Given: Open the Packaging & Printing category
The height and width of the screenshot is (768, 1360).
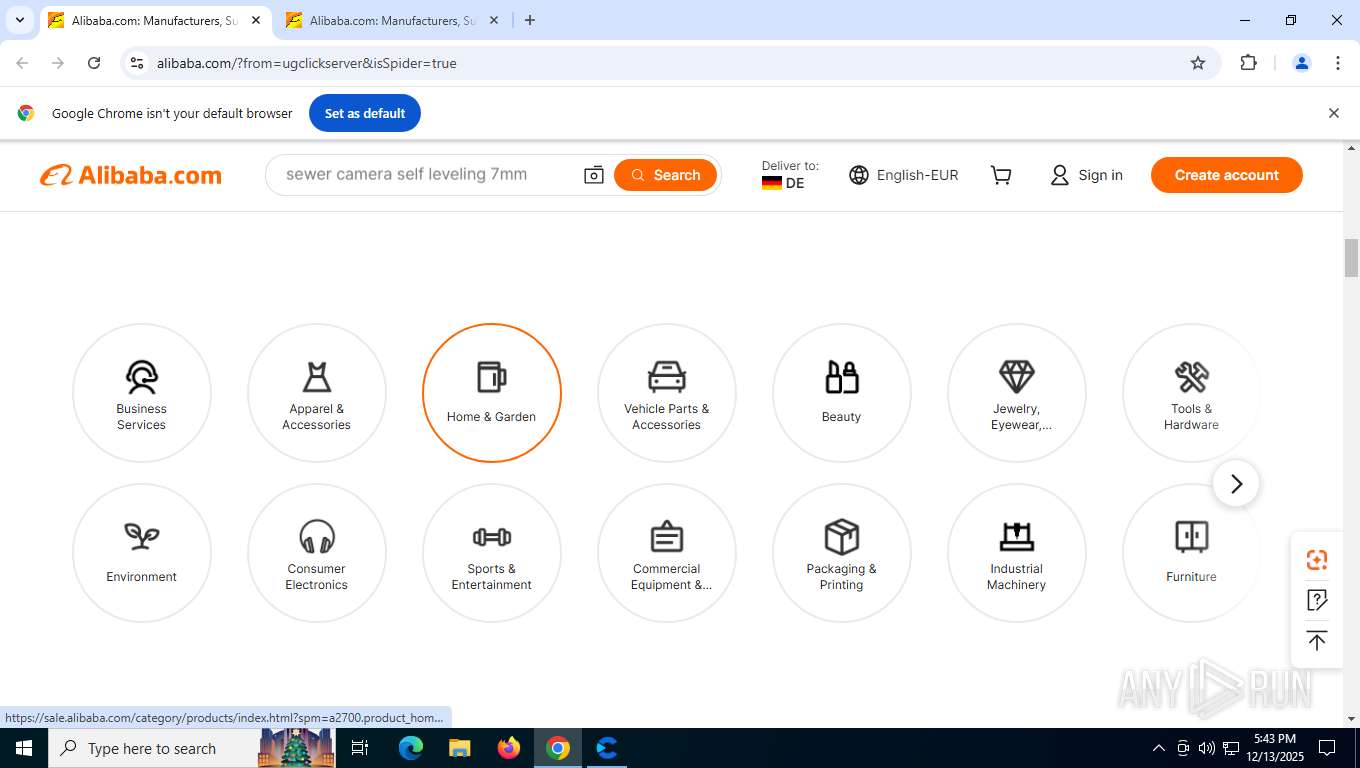Looking at the screenshot, I should [x=842, y=553].
